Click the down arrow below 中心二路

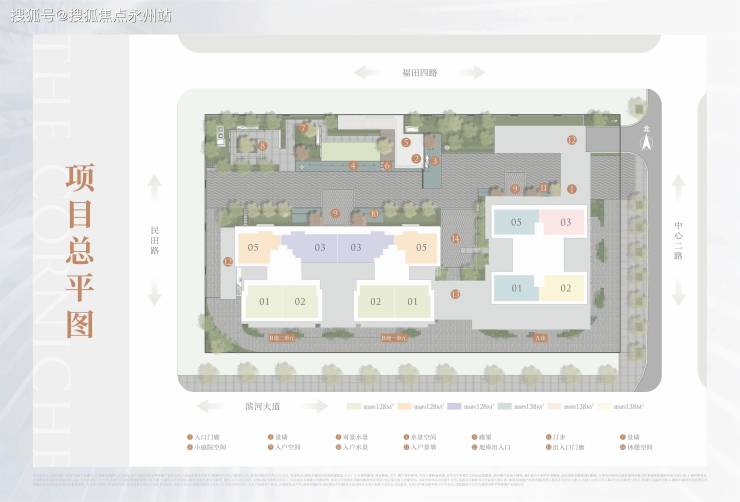coord(679,293)
